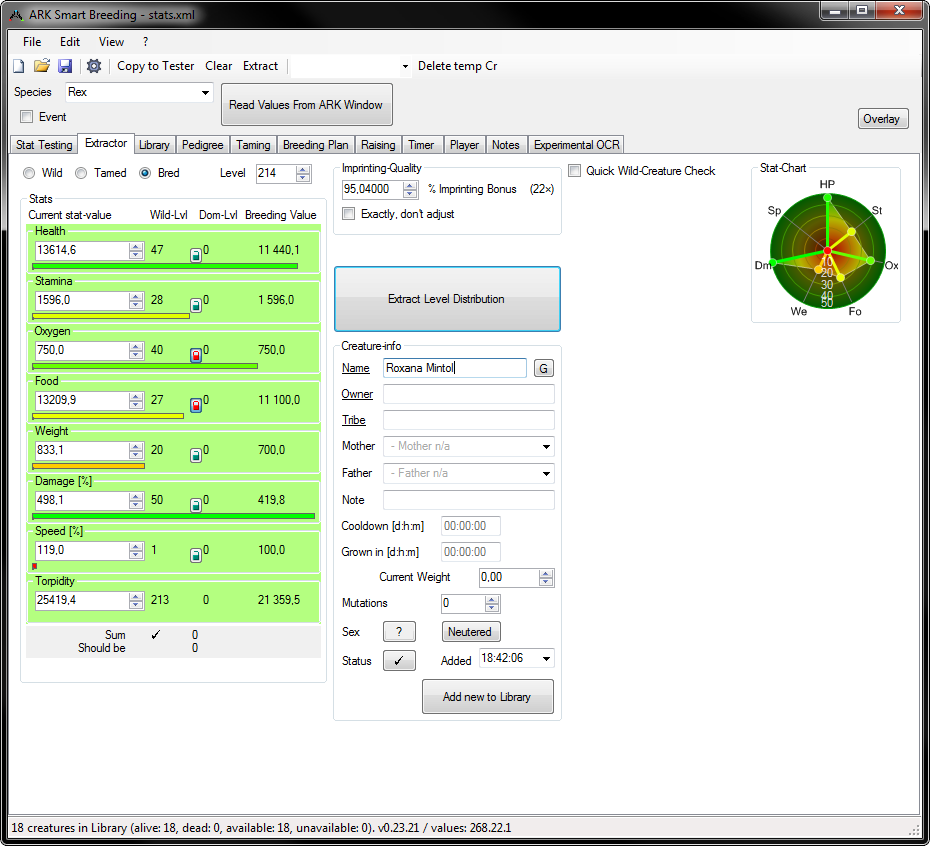Create a new file via toolbar icon

18,65
